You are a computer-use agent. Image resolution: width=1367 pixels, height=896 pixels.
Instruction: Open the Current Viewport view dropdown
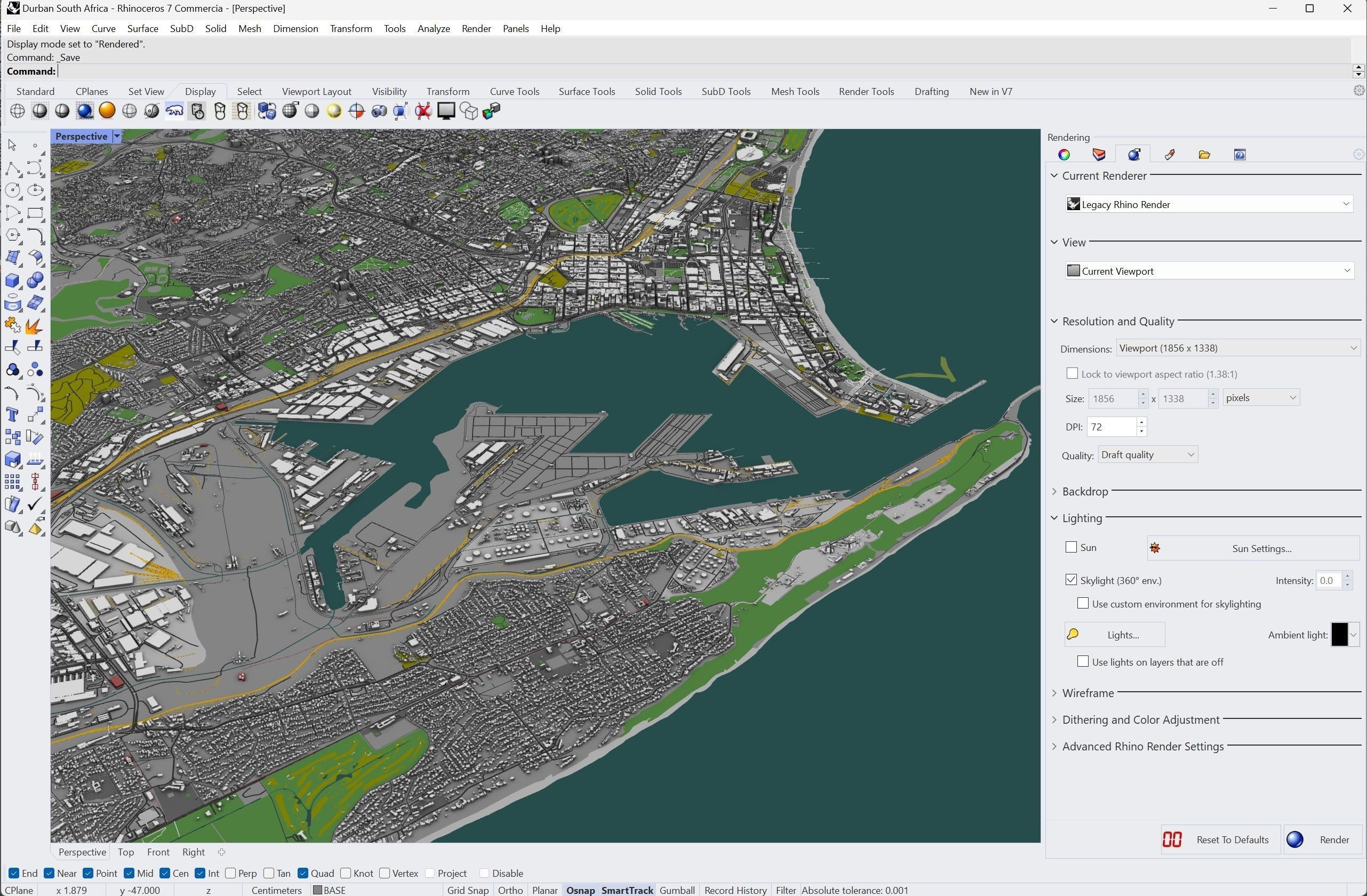(x=1209, y=270)
